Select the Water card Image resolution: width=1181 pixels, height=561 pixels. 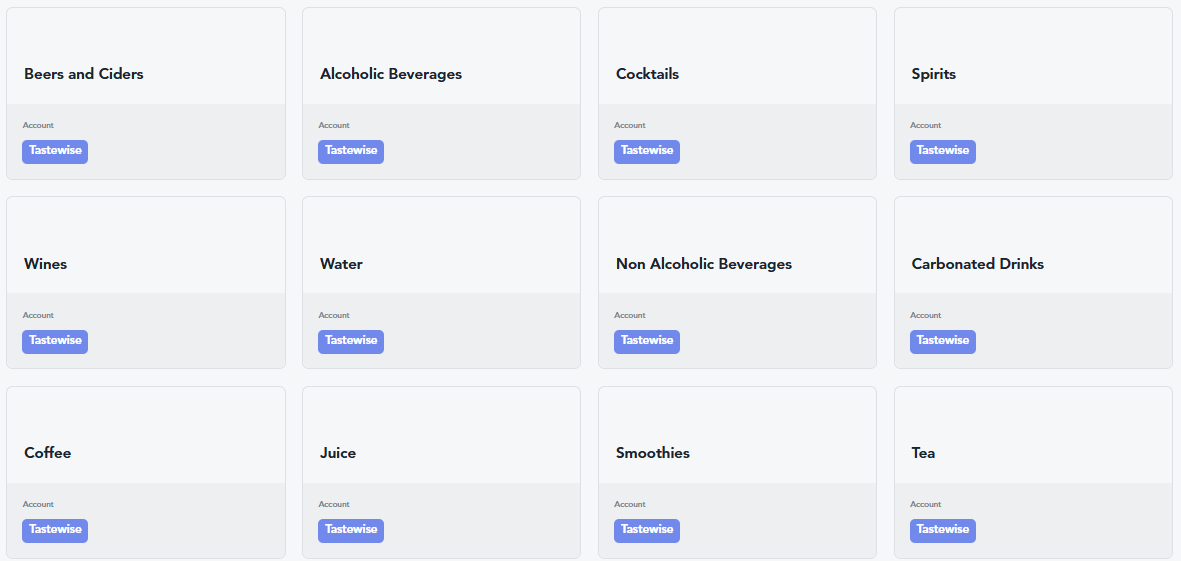point(341,264)
